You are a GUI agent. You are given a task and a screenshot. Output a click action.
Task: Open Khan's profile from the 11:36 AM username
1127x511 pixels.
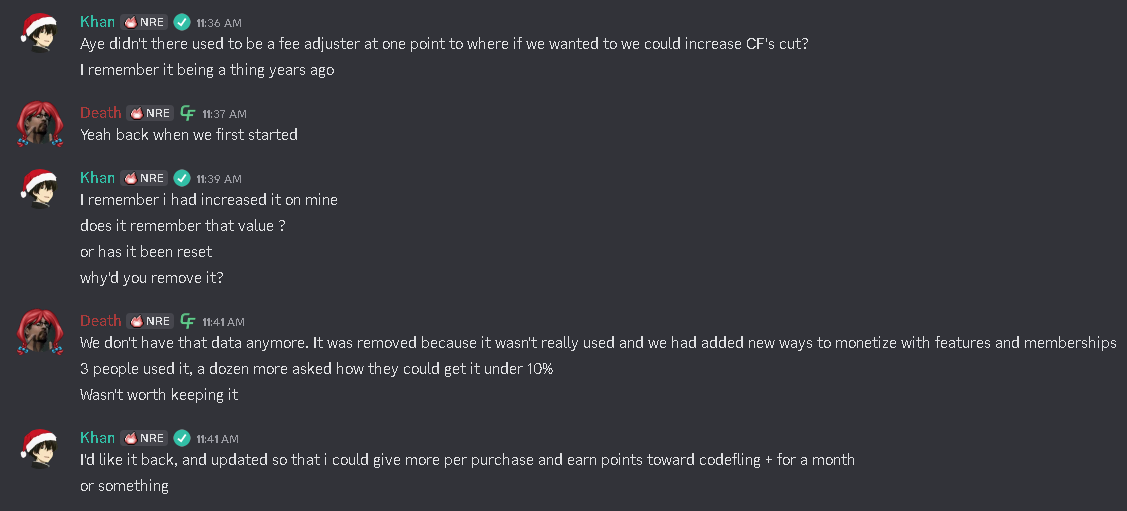click(x=97, y=21)
